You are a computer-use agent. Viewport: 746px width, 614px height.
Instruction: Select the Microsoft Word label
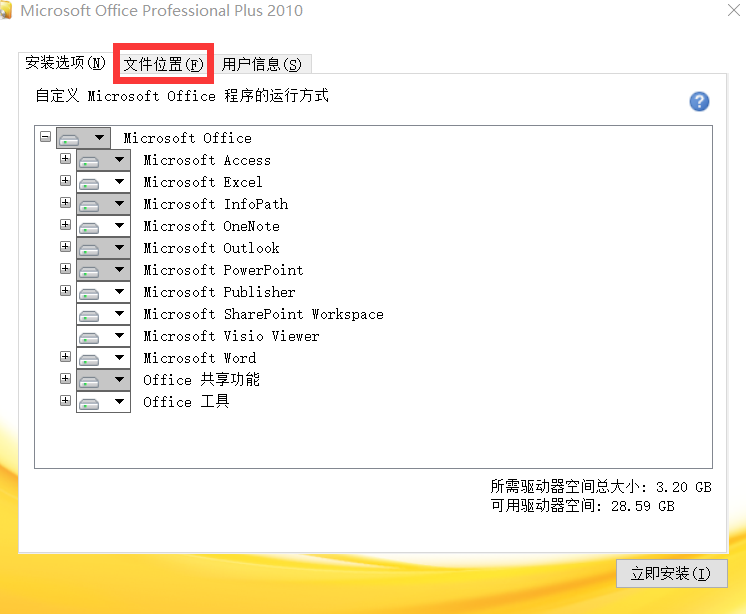[x=199, y=358]
